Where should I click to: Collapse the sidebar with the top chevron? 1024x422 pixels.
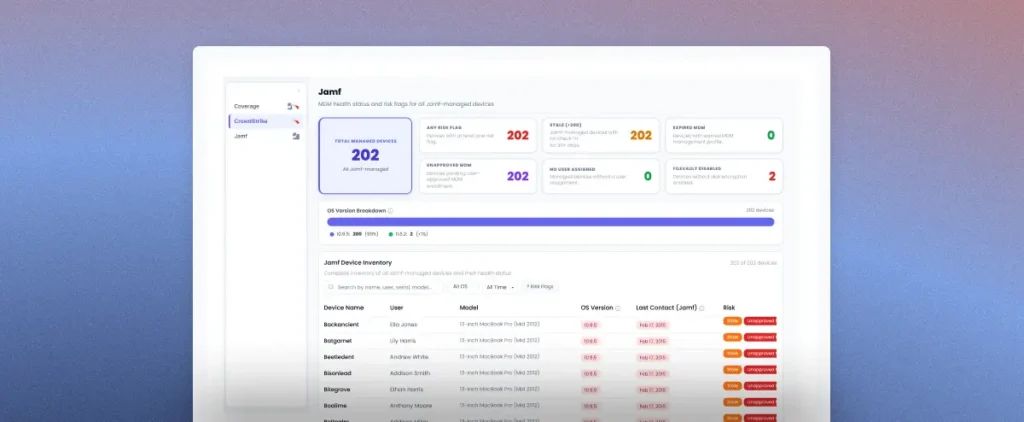[x=298, y=91]
